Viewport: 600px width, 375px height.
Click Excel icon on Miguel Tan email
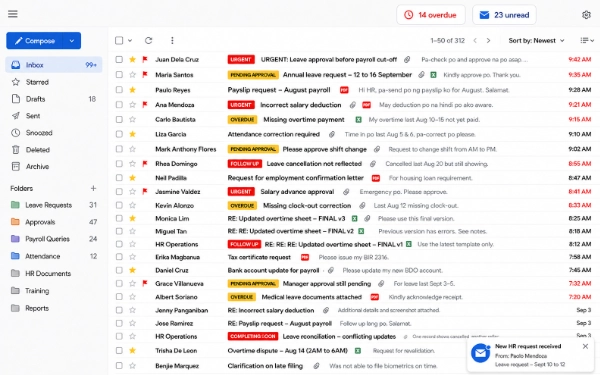tap(361, 231)
